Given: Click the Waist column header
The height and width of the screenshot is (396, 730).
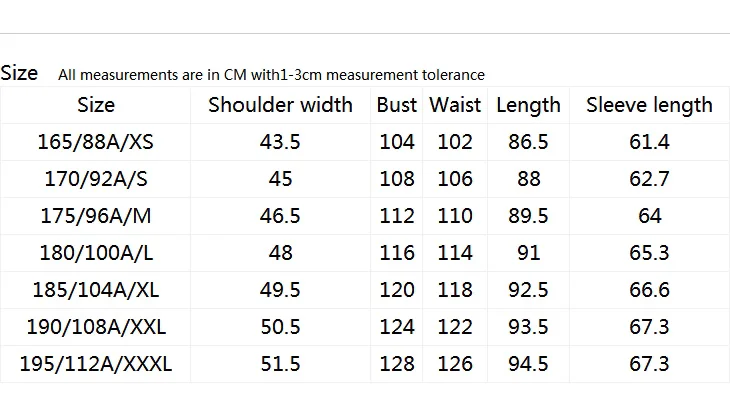Looking at the screenshot, I should click(455, 105).
